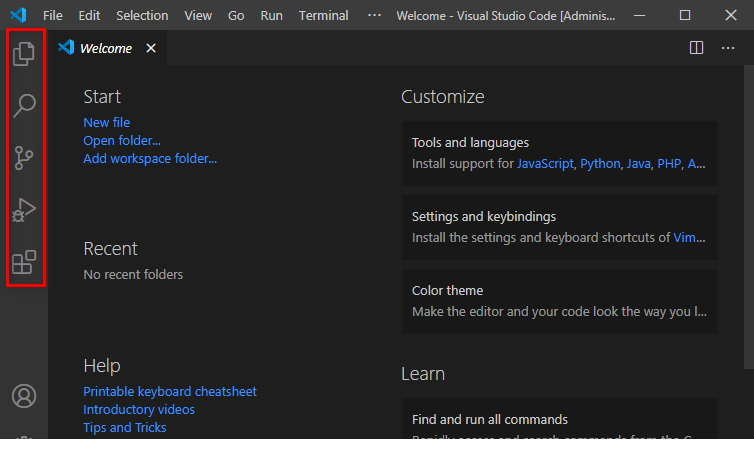Screen dimensions: 754x456
Task: Open the Explorer view in activity bar
Action: 24,53
